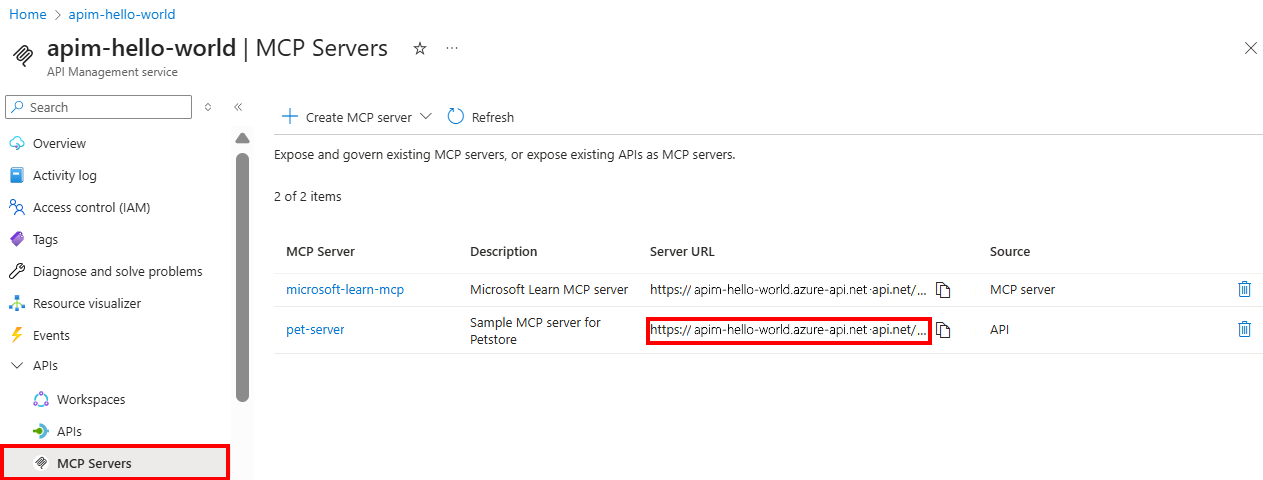
Task: Click the expand/collapse arrows next to search
Action: click(x=208, y=107)
